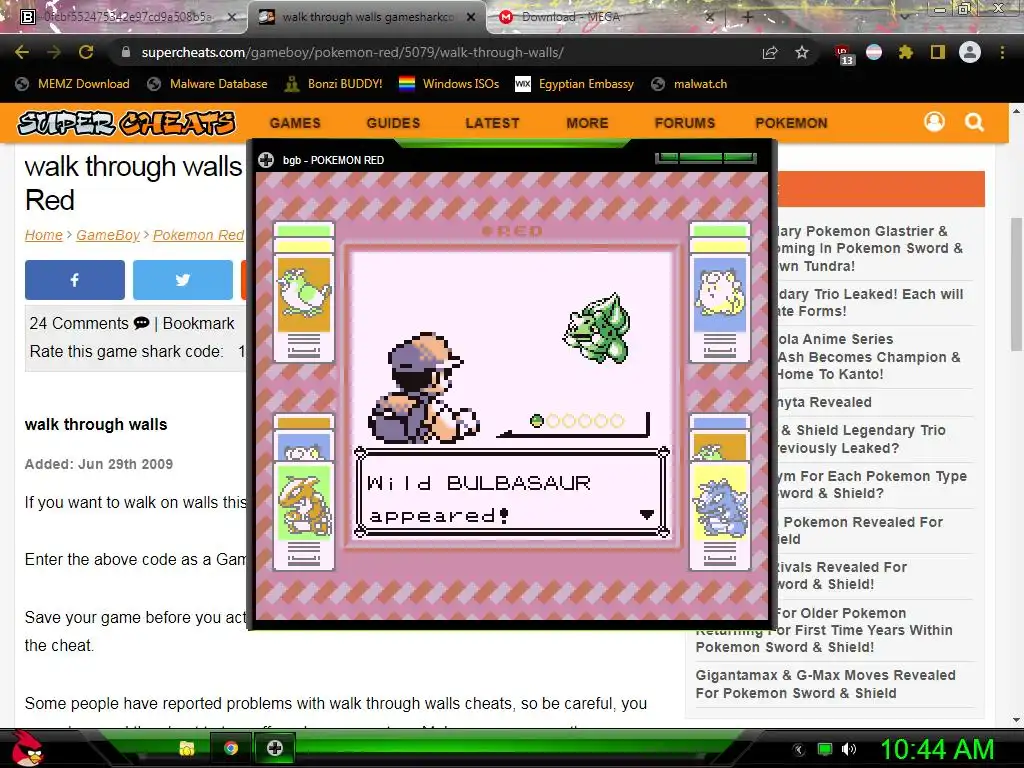Switch to Chrome in the taskbar
This screenshot has width=1024, height=768.
[231, 748]
